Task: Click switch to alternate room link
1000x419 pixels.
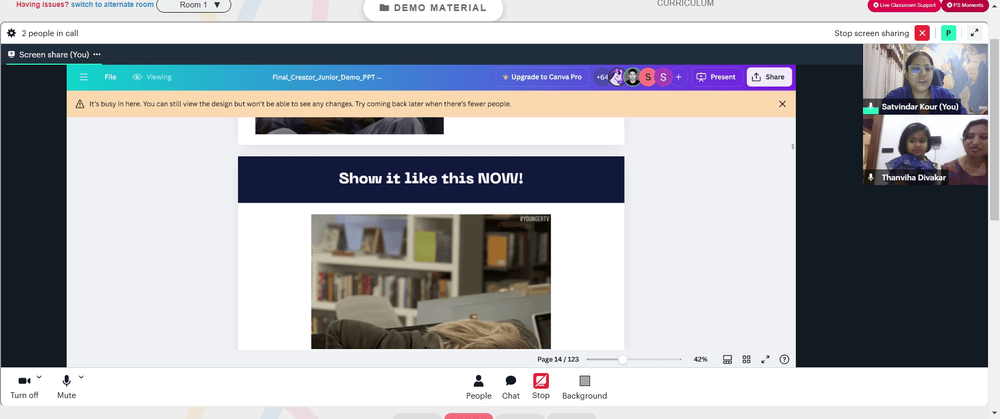Action: (x=112, y=4)
